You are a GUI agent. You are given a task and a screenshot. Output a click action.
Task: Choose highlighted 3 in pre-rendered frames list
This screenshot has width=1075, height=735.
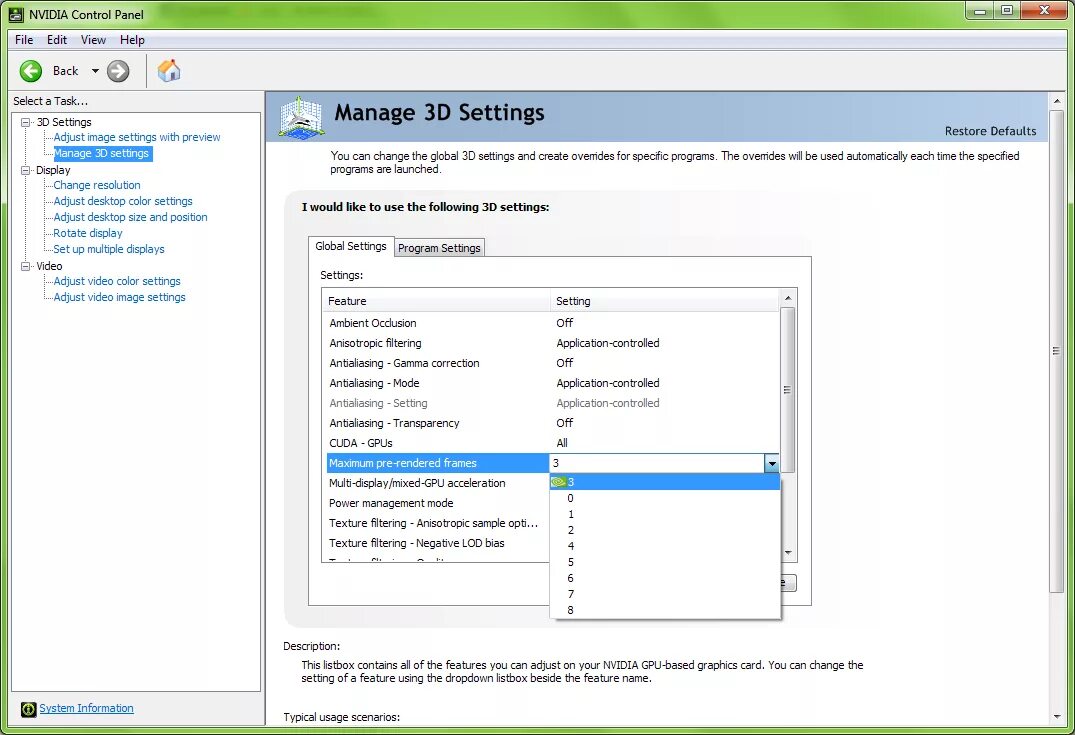665,482
